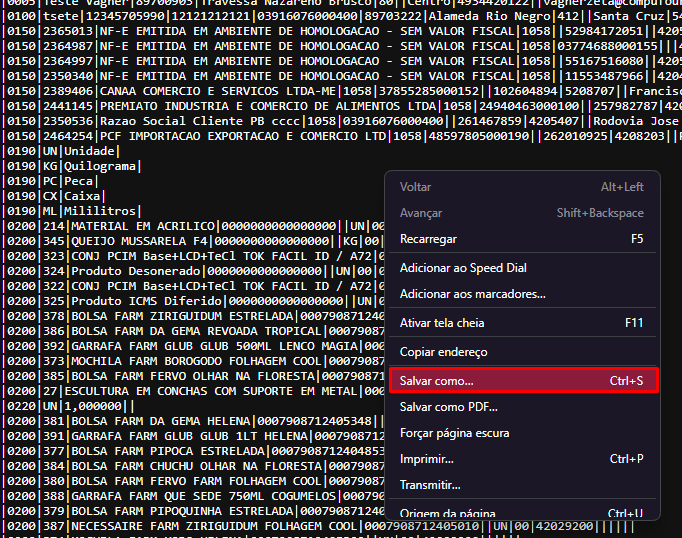Open 'Origem da página' menu item
682x538 pixels.
pos(447,513)
